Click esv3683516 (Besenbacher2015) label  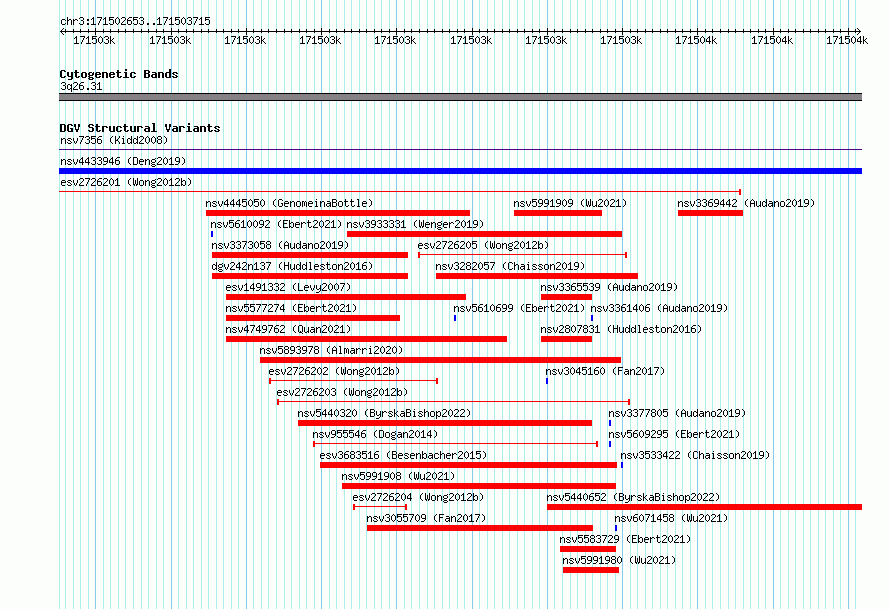(403, 455)
